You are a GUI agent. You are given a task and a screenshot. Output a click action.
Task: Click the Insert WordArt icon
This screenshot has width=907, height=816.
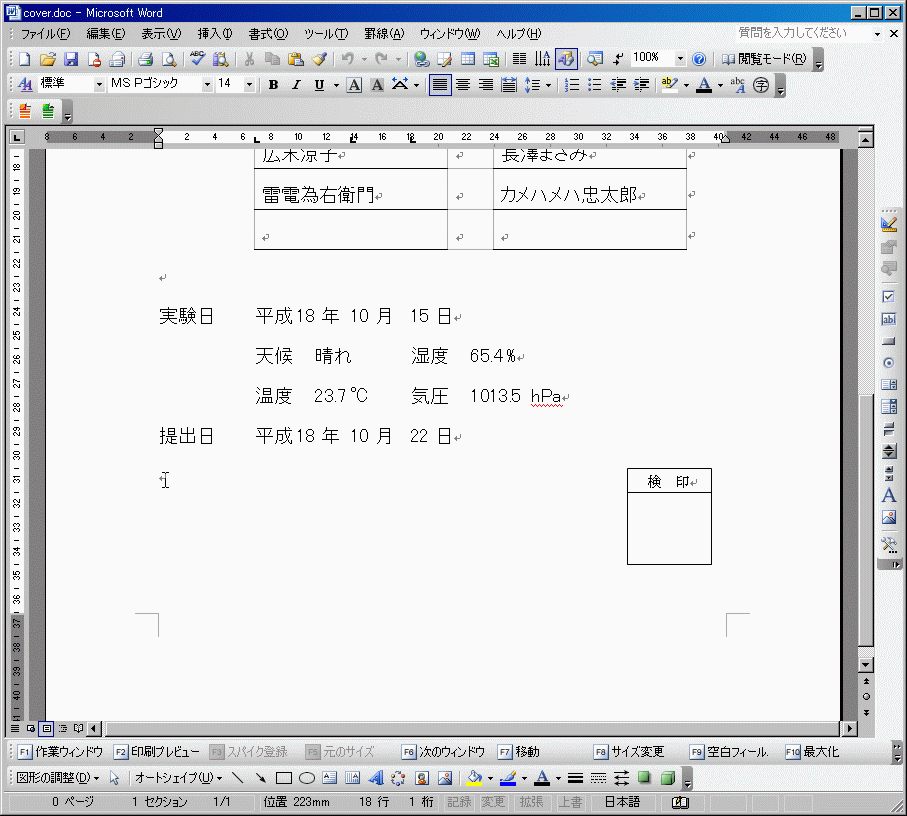376,778
